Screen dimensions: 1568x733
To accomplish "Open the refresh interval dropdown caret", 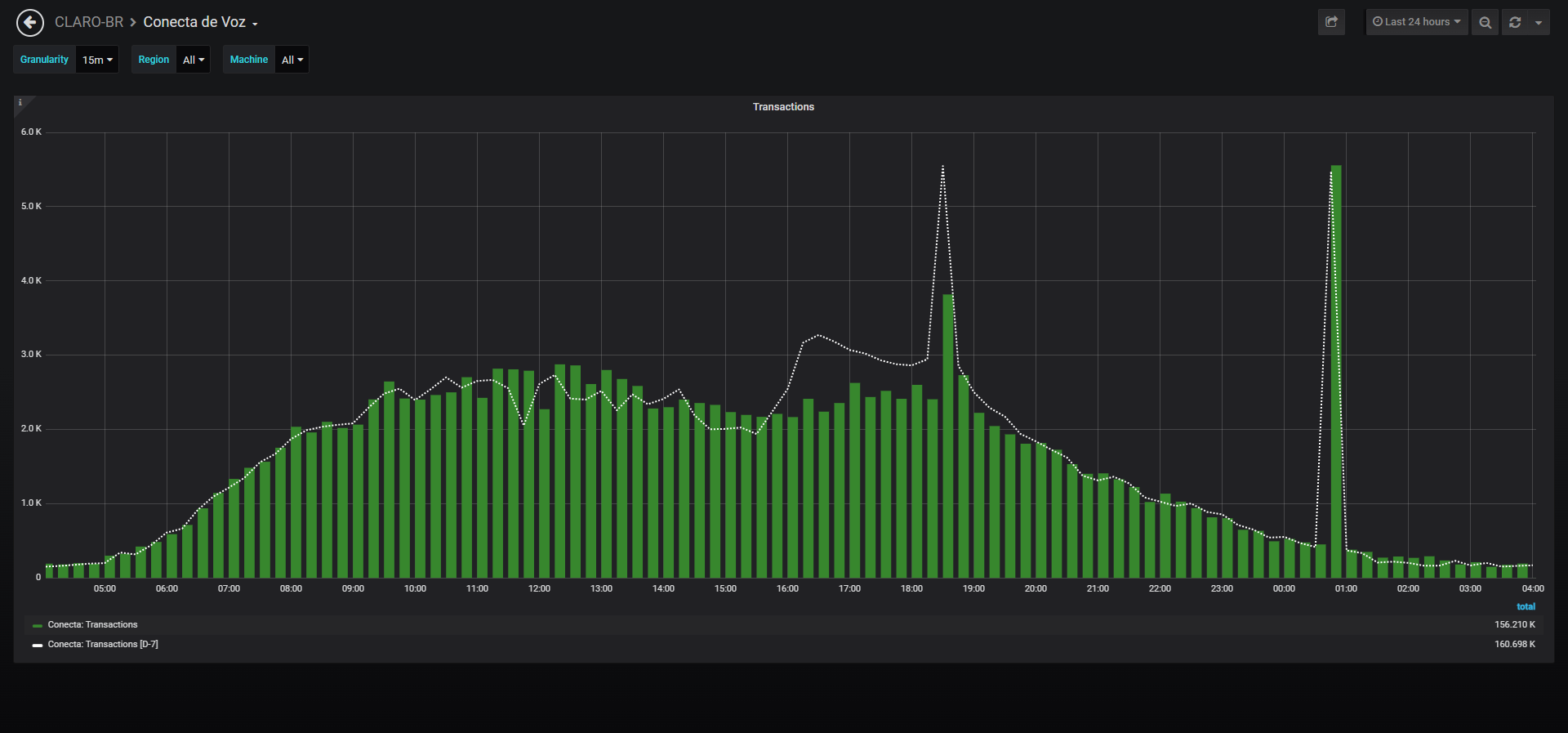I will [x=1539, y=22].
